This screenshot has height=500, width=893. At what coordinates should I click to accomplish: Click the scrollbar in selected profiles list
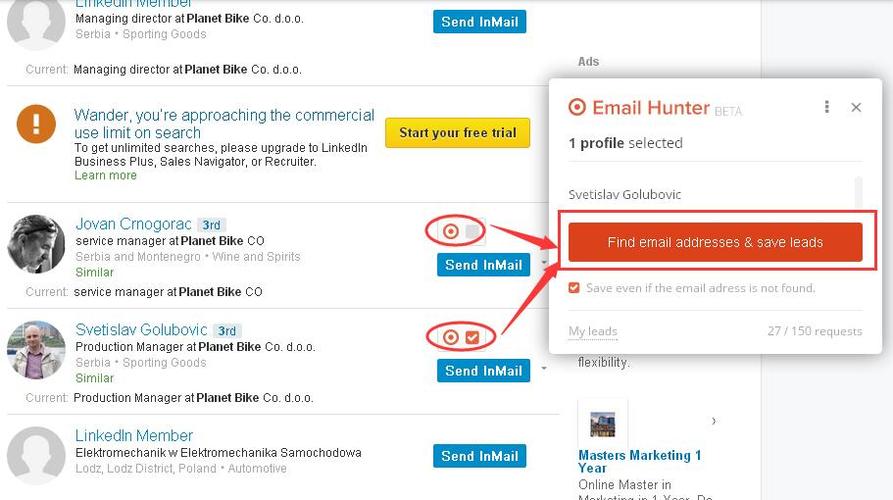858,193
